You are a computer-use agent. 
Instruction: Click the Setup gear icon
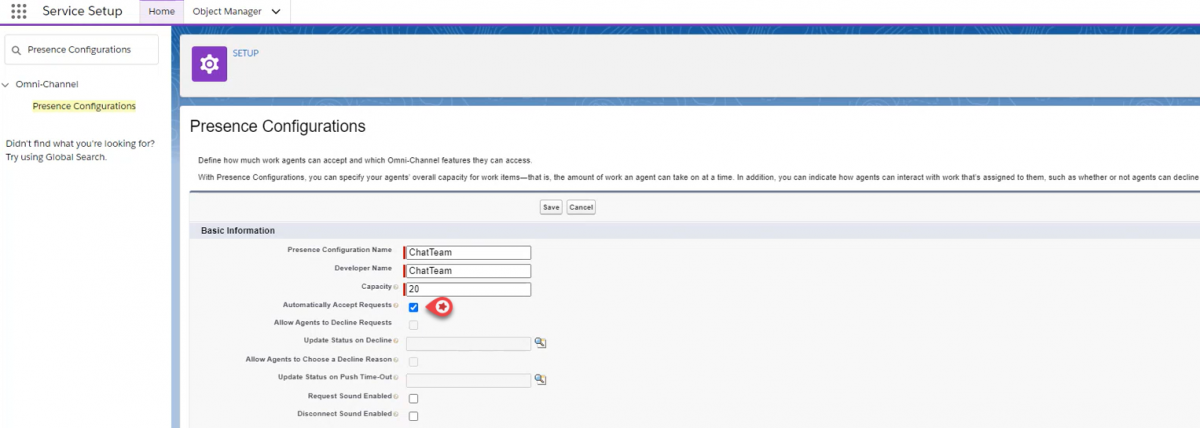[x=209, y=64]
